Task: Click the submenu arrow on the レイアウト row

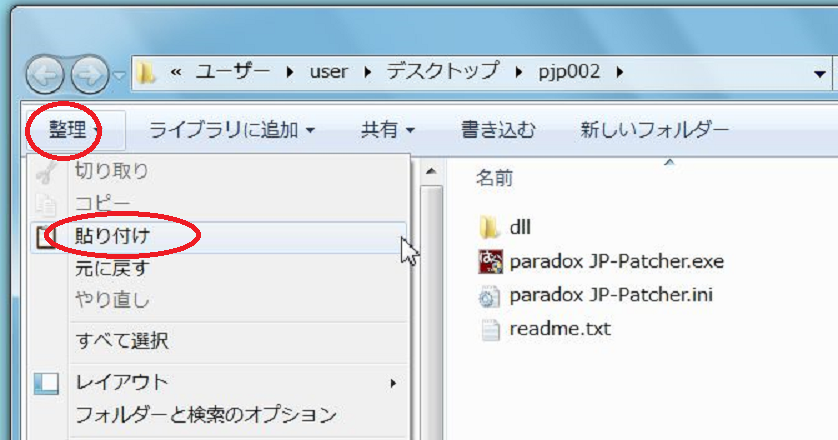Action: point(393,383)
